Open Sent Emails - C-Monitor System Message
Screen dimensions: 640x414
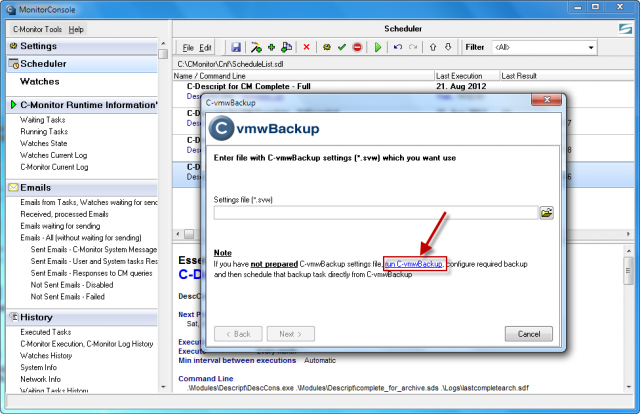click(x=93, y=249)
